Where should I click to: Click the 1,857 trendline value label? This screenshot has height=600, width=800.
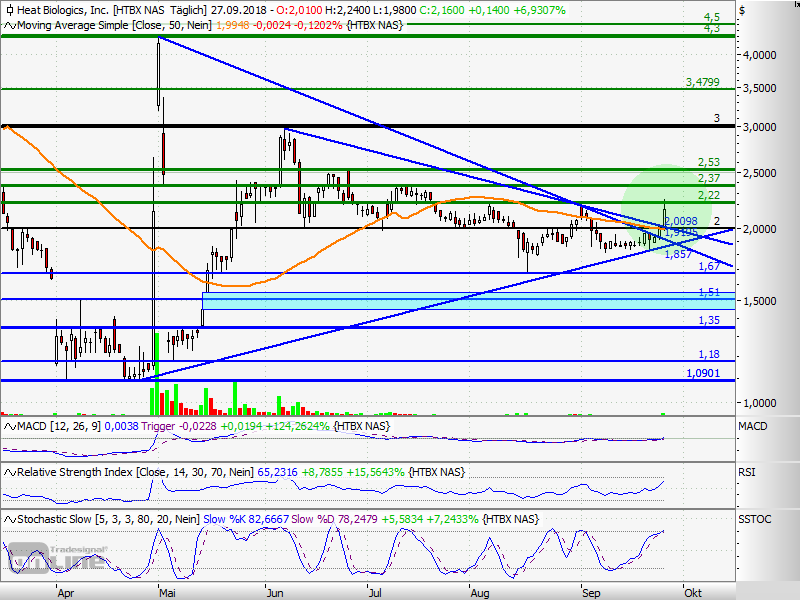(x=678, y=254)
